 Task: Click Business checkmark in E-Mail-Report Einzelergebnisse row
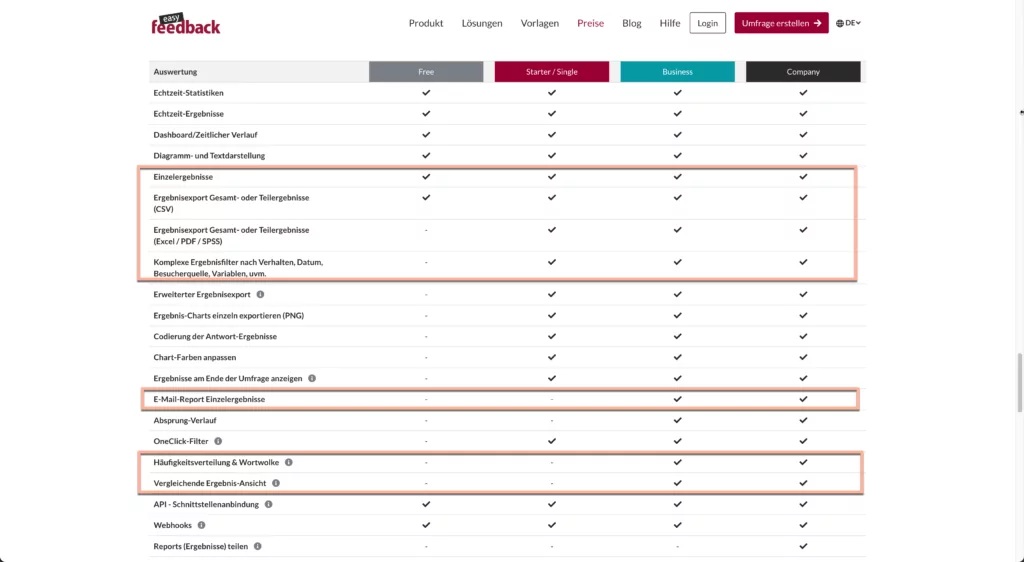[677, 399]
